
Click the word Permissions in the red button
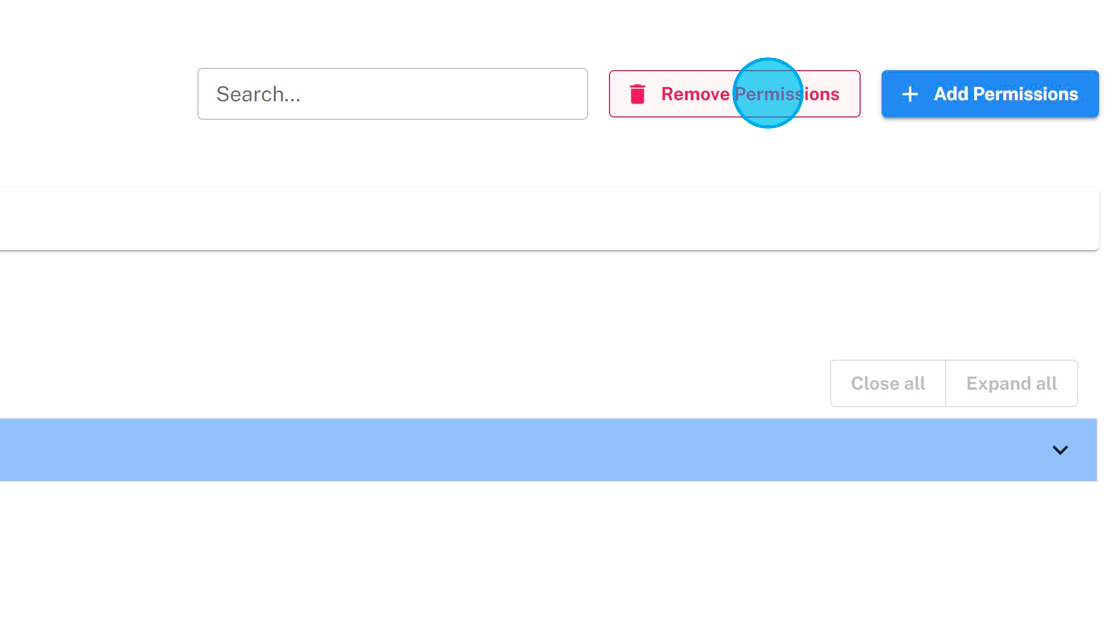787,94
